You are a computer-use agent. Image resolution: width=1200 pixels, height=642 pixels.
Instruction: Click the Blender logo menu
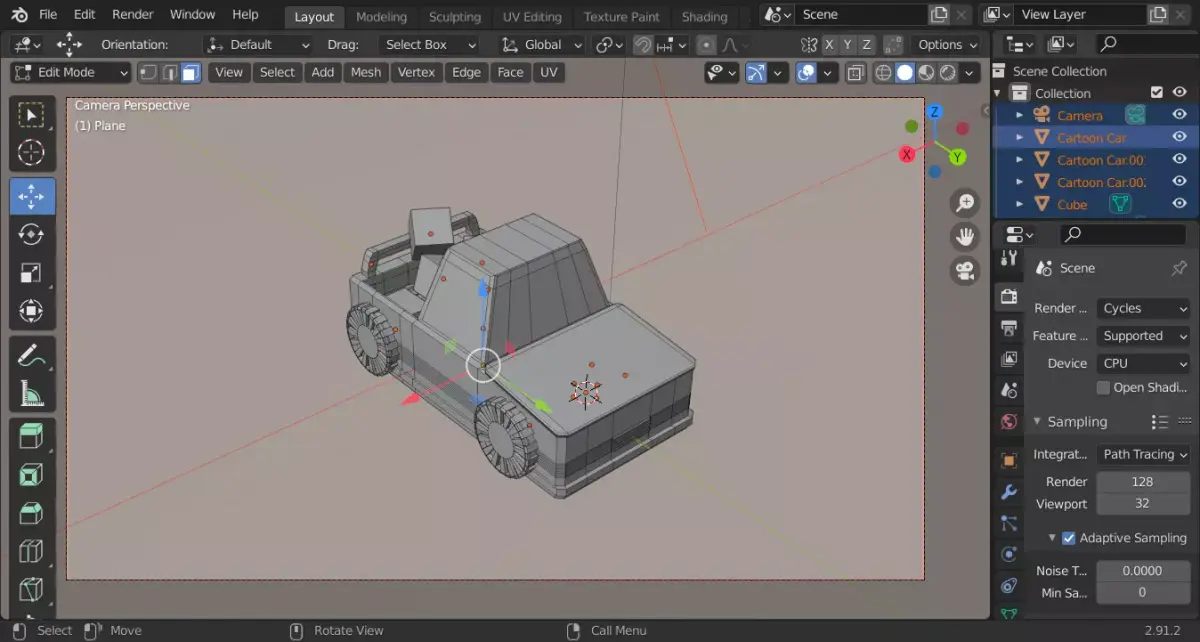19,15
